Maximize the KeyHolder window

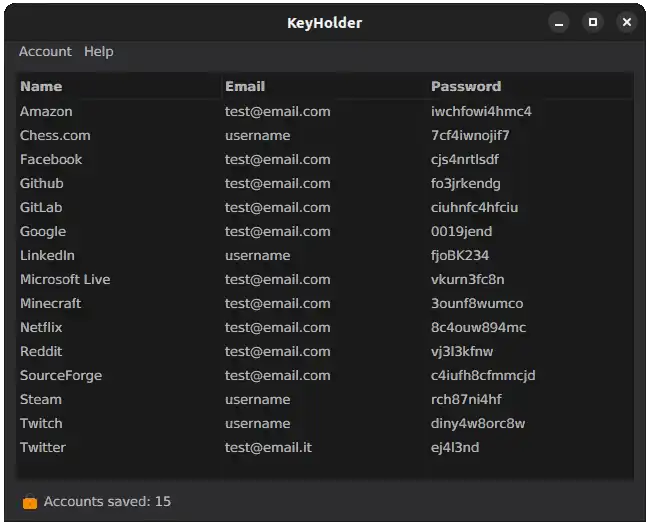point(593,22)
